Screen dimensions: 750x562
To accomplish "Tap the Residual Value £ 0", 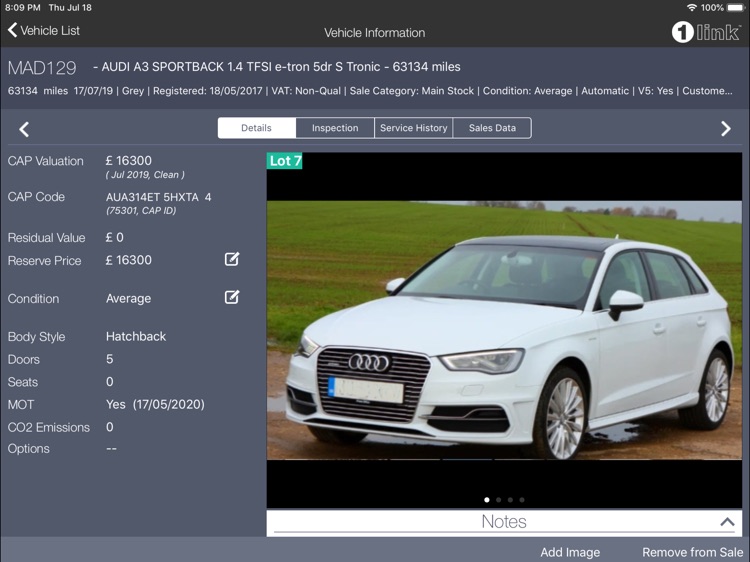I will click(x=115, y=237).
